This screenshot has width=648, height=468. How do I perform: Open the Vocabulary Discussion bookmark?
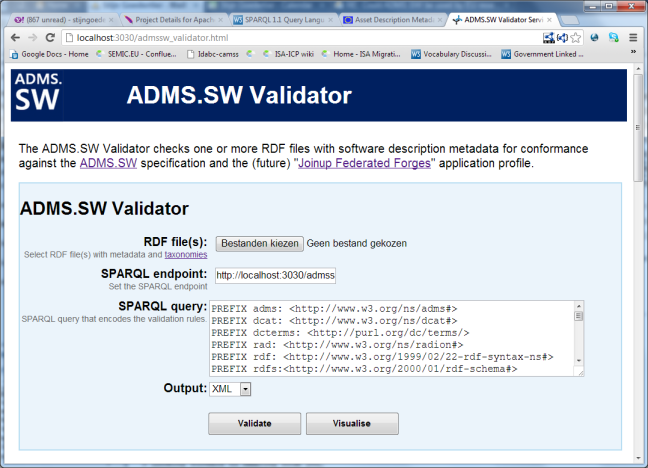[451, 54]
